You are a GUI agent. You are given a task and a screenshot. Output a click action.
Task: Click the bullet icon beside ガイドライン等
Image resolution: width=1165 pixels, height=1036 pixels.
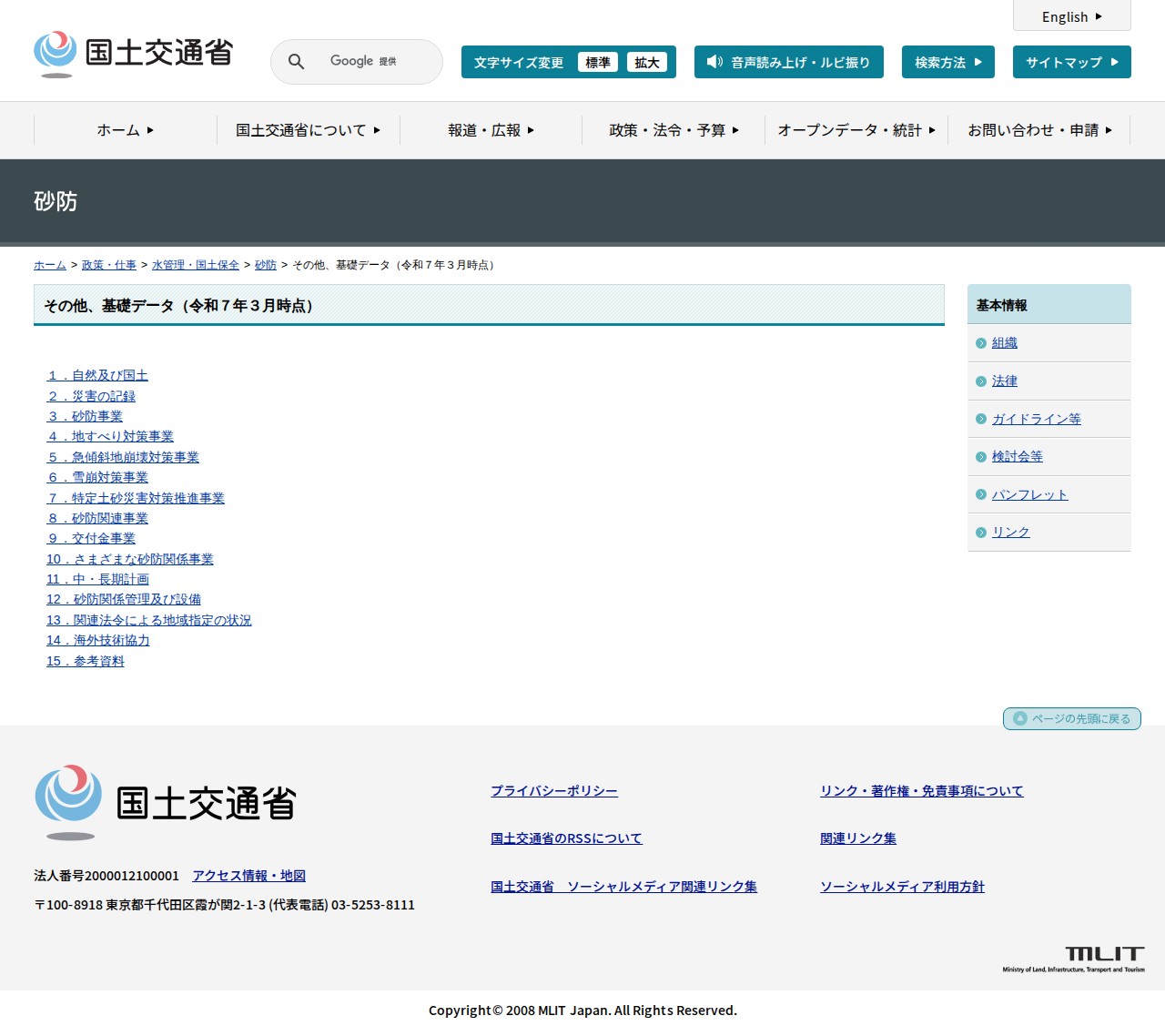tap(981, 419)
